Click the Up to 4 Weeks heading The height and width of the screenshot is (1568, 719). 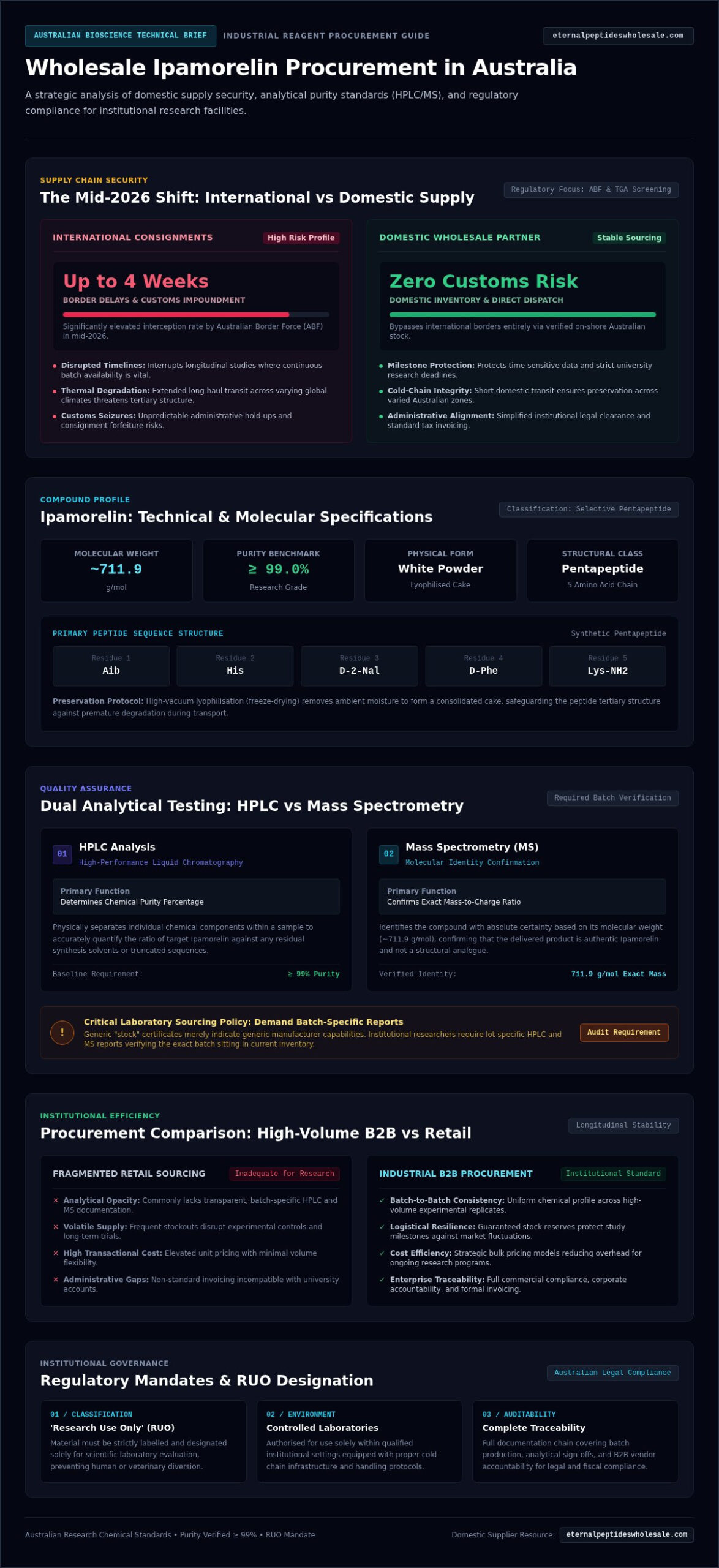click(x=136, y=281)
